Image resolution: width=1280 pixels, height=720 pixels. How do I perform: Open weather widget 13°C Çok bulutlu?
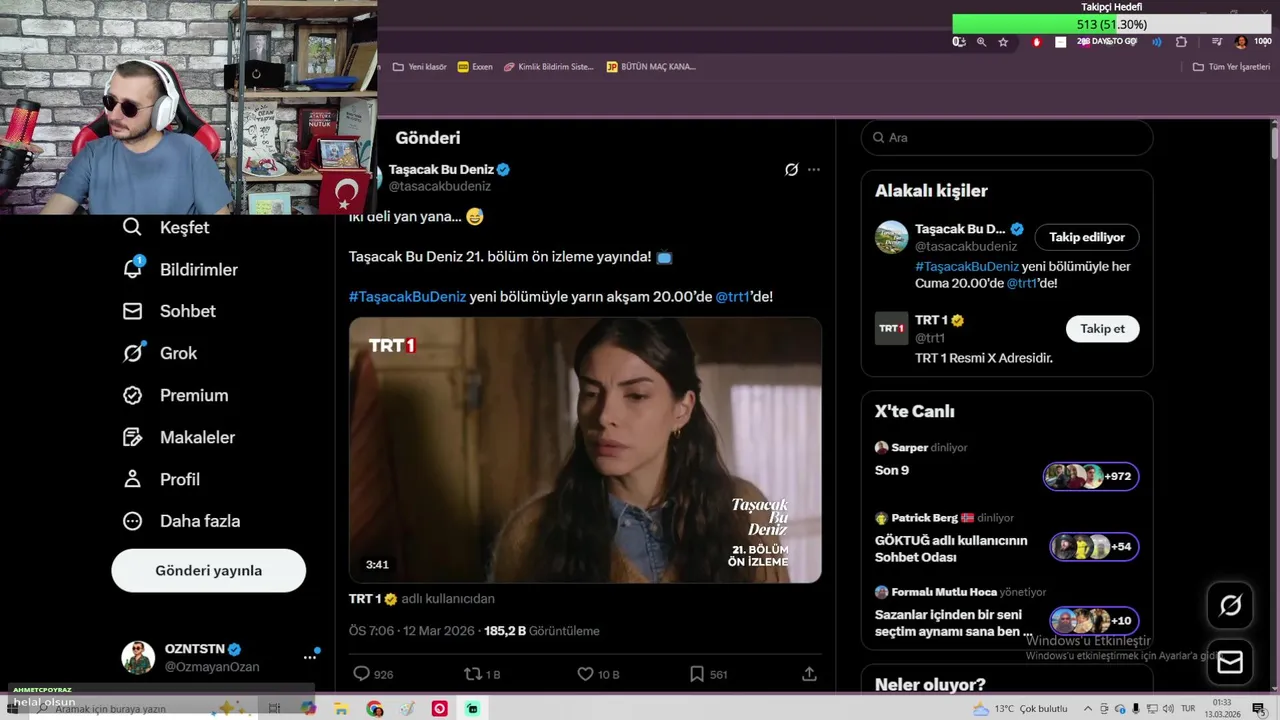click(x=1022, y=709)
